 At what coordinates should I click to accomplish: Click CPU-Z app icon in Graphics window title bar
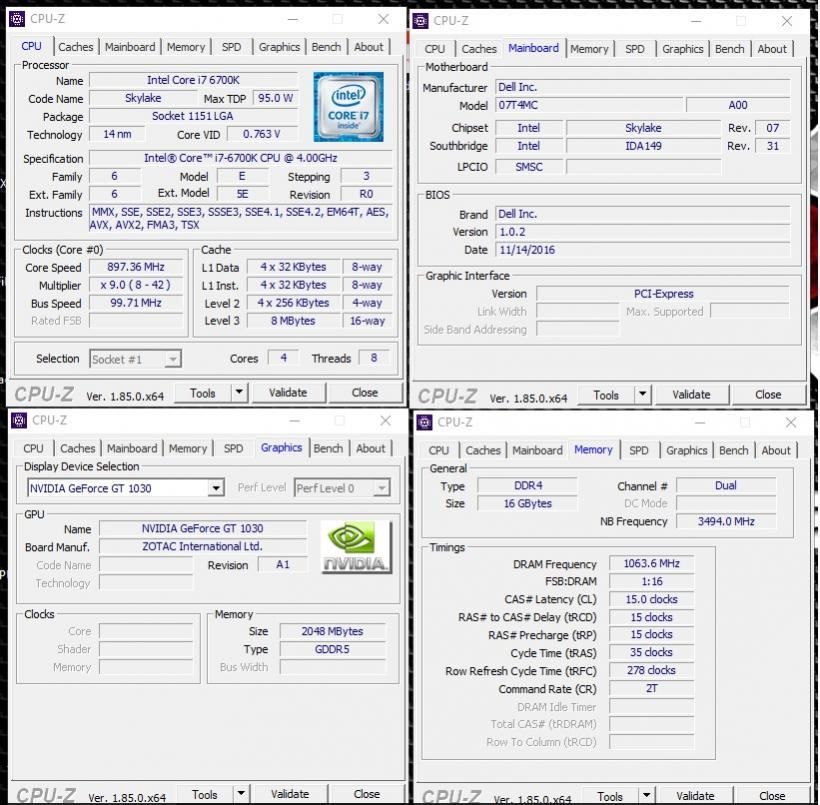(19, 420)
